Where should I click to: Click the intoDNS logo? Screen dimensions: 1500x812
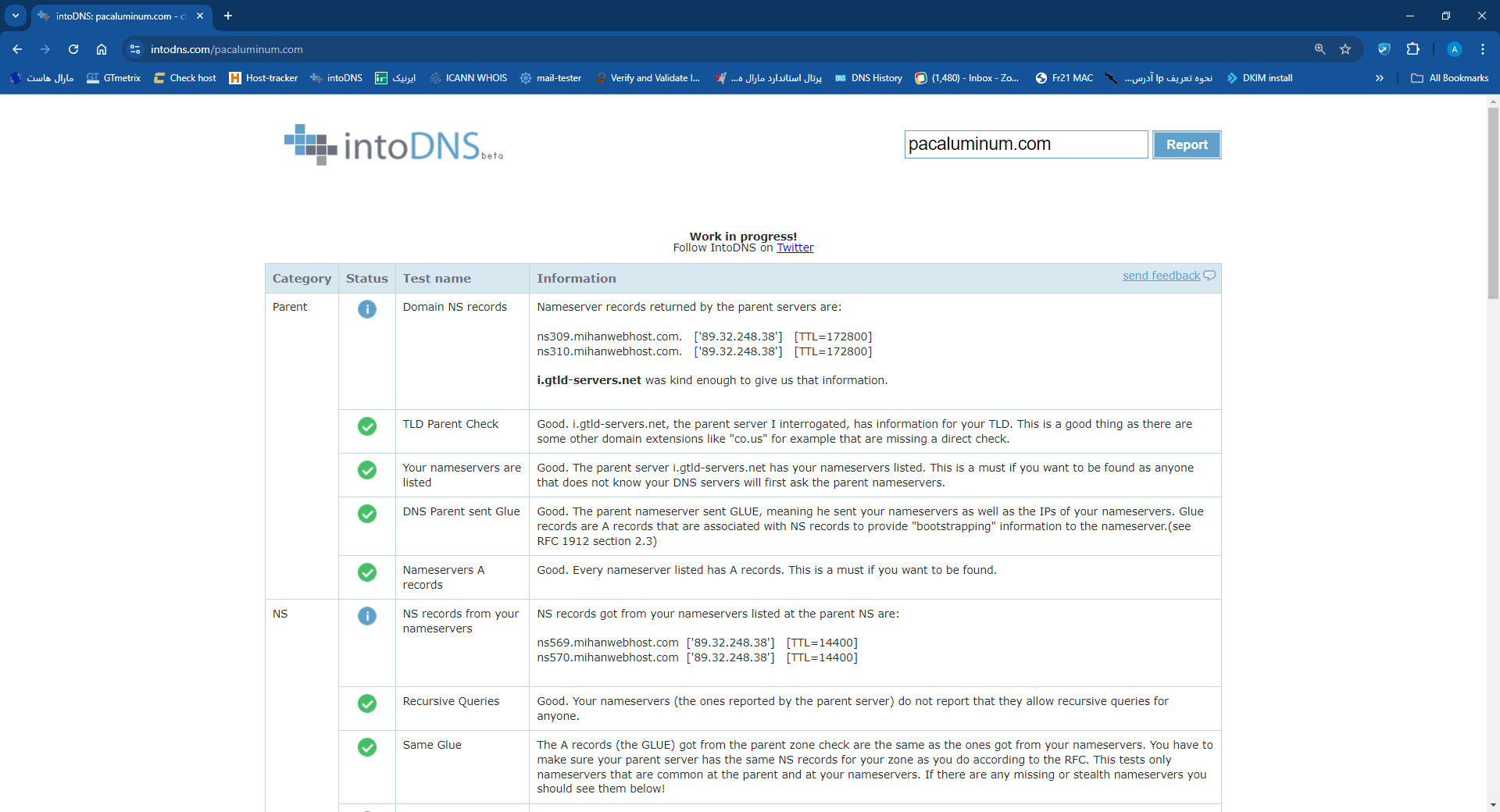coord(393,145)
